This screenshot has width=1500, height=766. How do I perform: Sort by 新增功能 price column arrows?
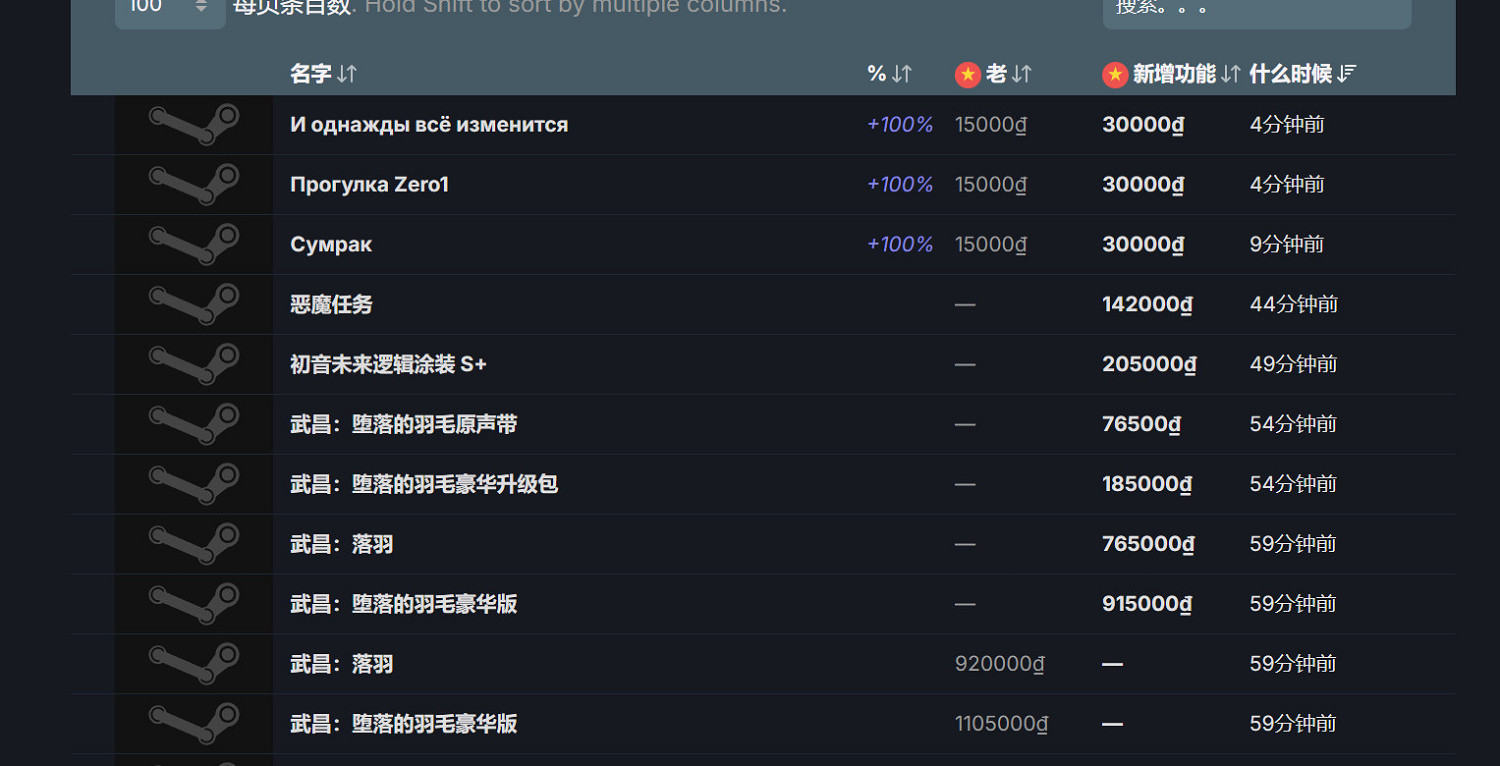(1230, 74)
